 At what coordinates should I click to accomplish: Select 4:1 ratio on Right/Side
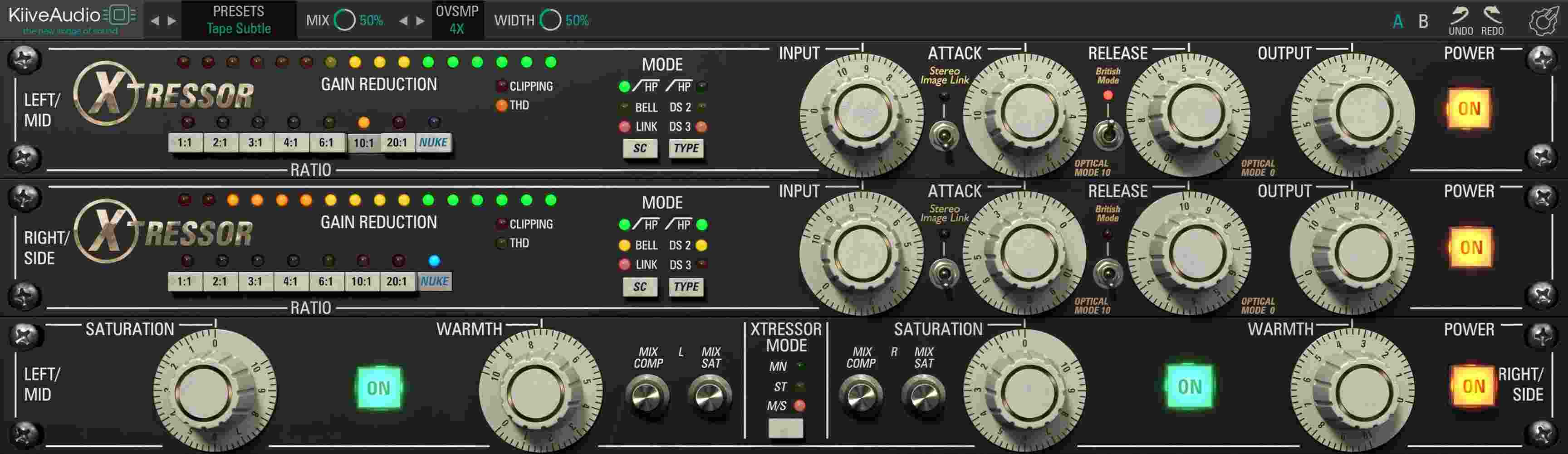pyautogui.click(x=291, y=282)
